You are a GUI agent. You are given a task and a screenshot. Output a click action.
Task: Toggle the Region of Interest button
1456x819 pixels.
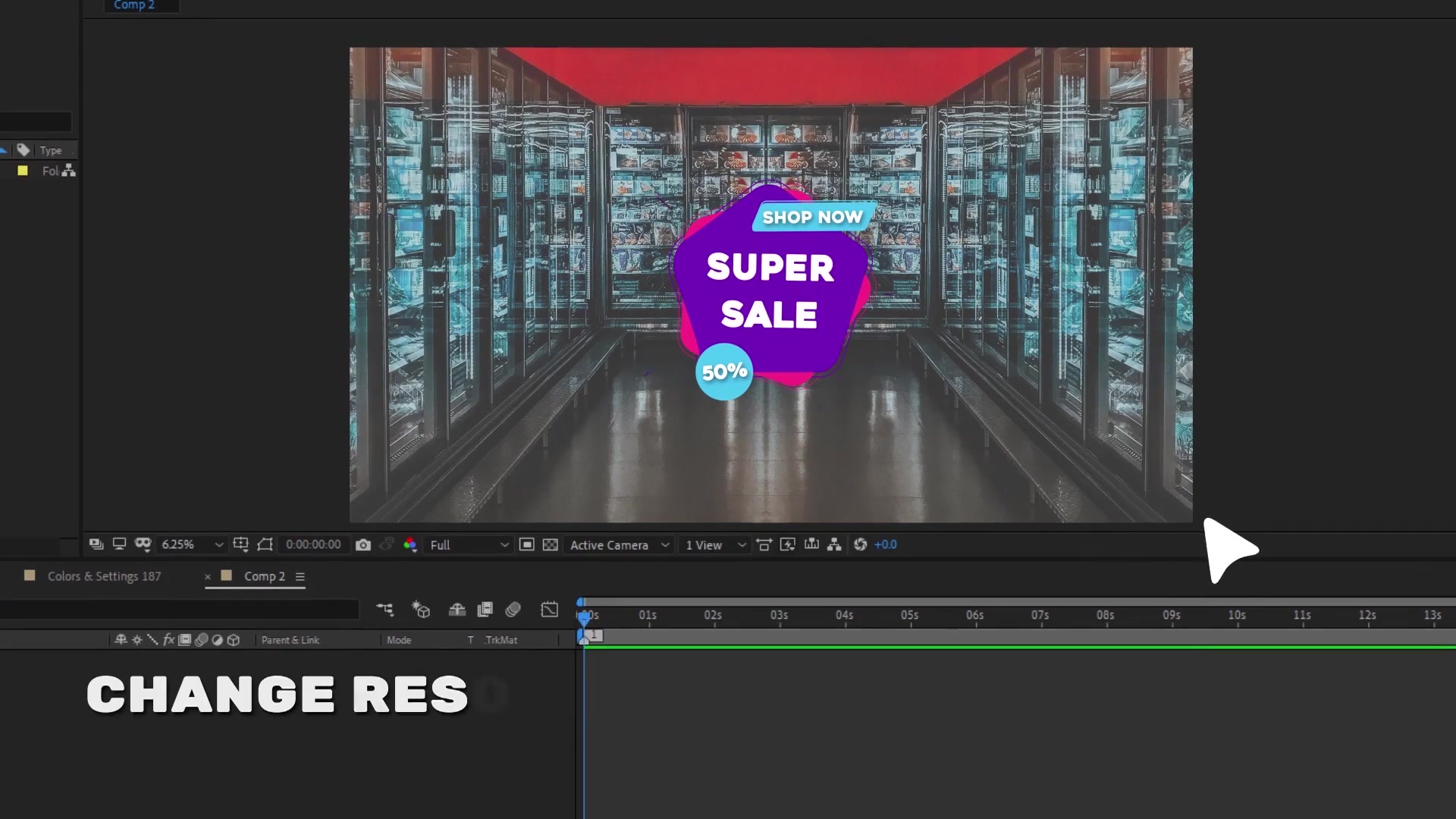click(527, 544)
